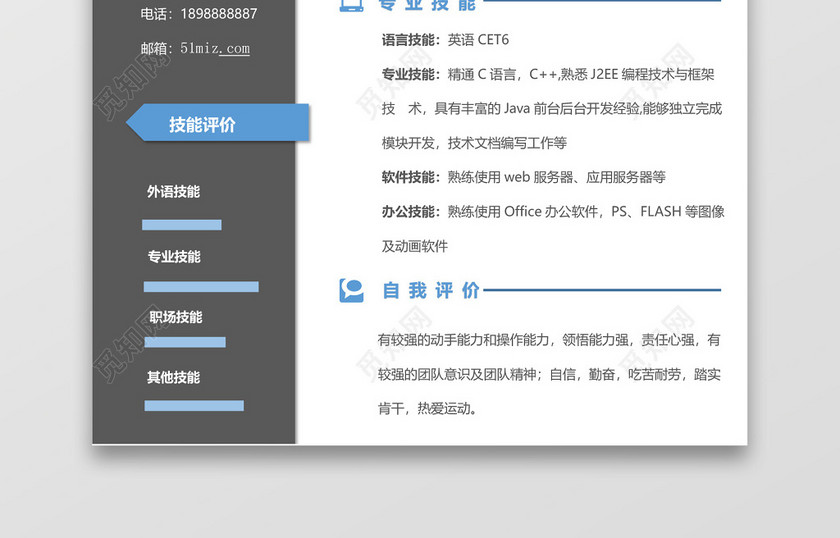Click the line starting 肯干，热爱运动
The height and width of the screenshot is (538, 840).
(428, 409)
